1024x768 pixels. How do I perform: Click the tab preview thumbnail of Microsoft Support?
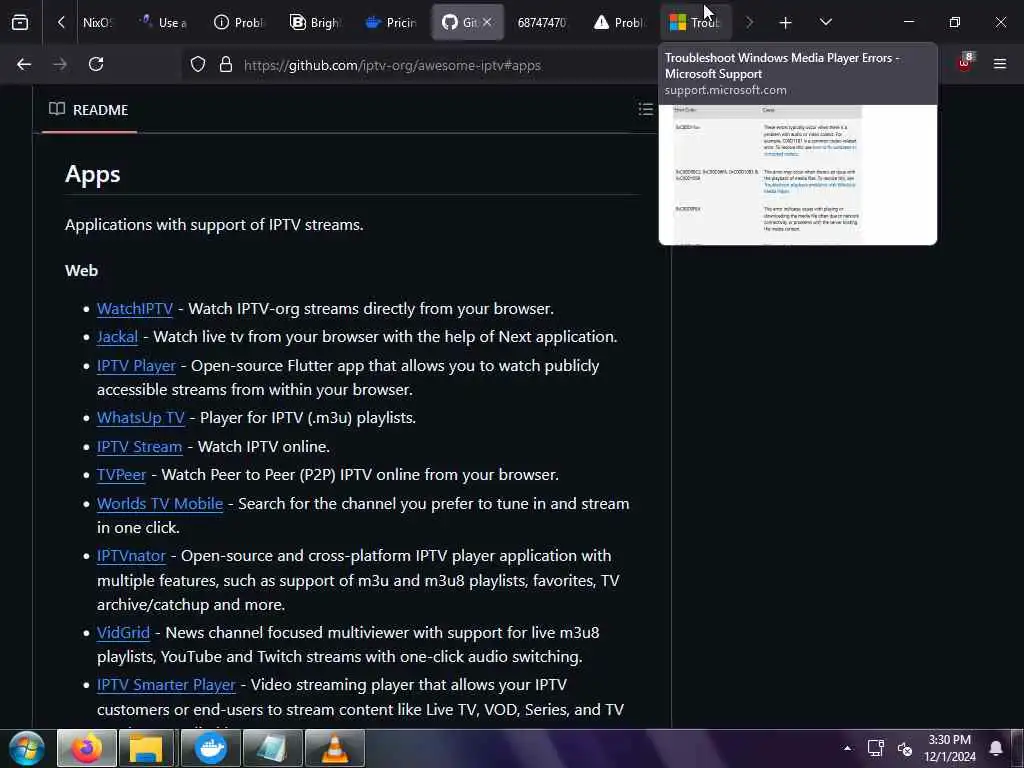(x=797, y=174)
